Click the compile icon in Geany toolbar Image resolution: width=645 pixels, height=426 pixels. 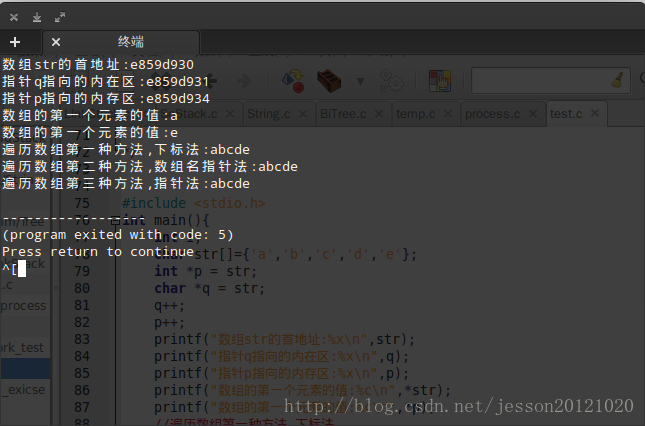pyautogui.click(x=293, y=81)
